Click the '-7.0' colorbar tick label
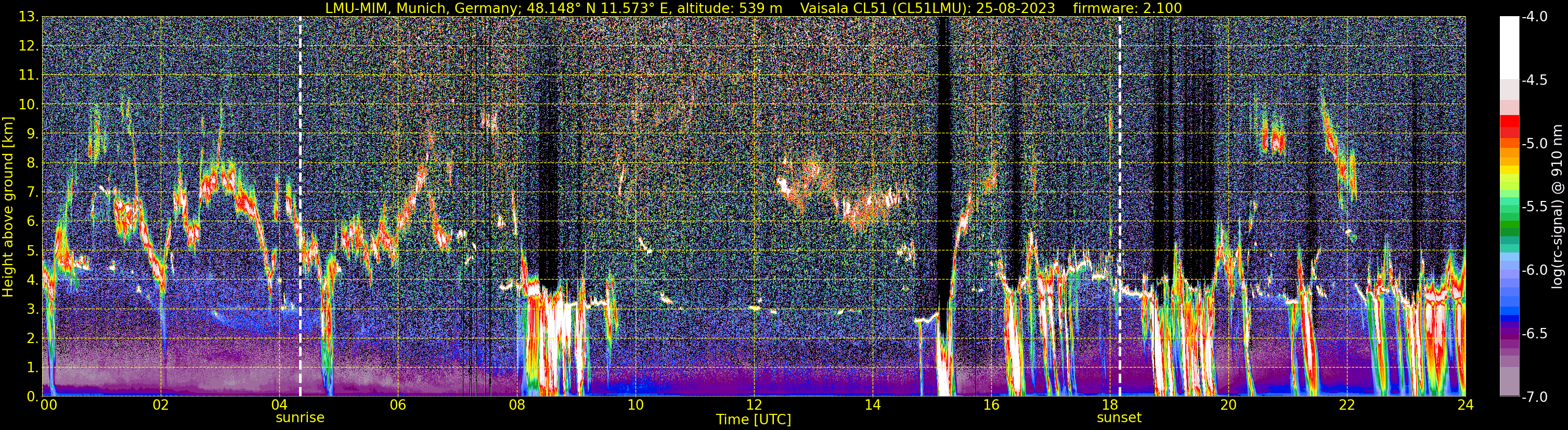Image resolution: width=1568 pixels, height=430 pixels. (1535, 397)
